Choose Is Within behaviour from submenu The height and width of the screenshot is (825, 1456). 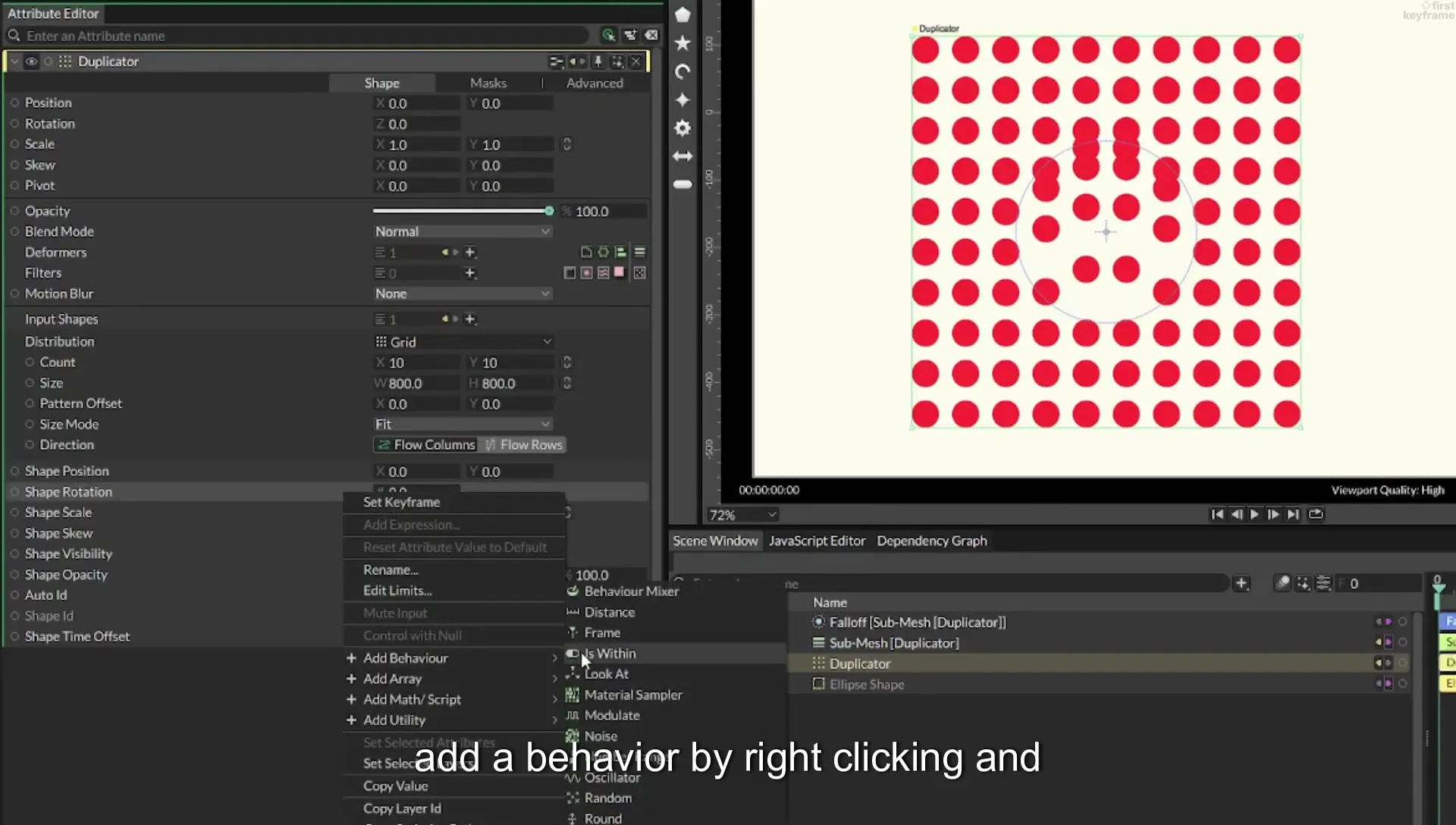(675, 654)
